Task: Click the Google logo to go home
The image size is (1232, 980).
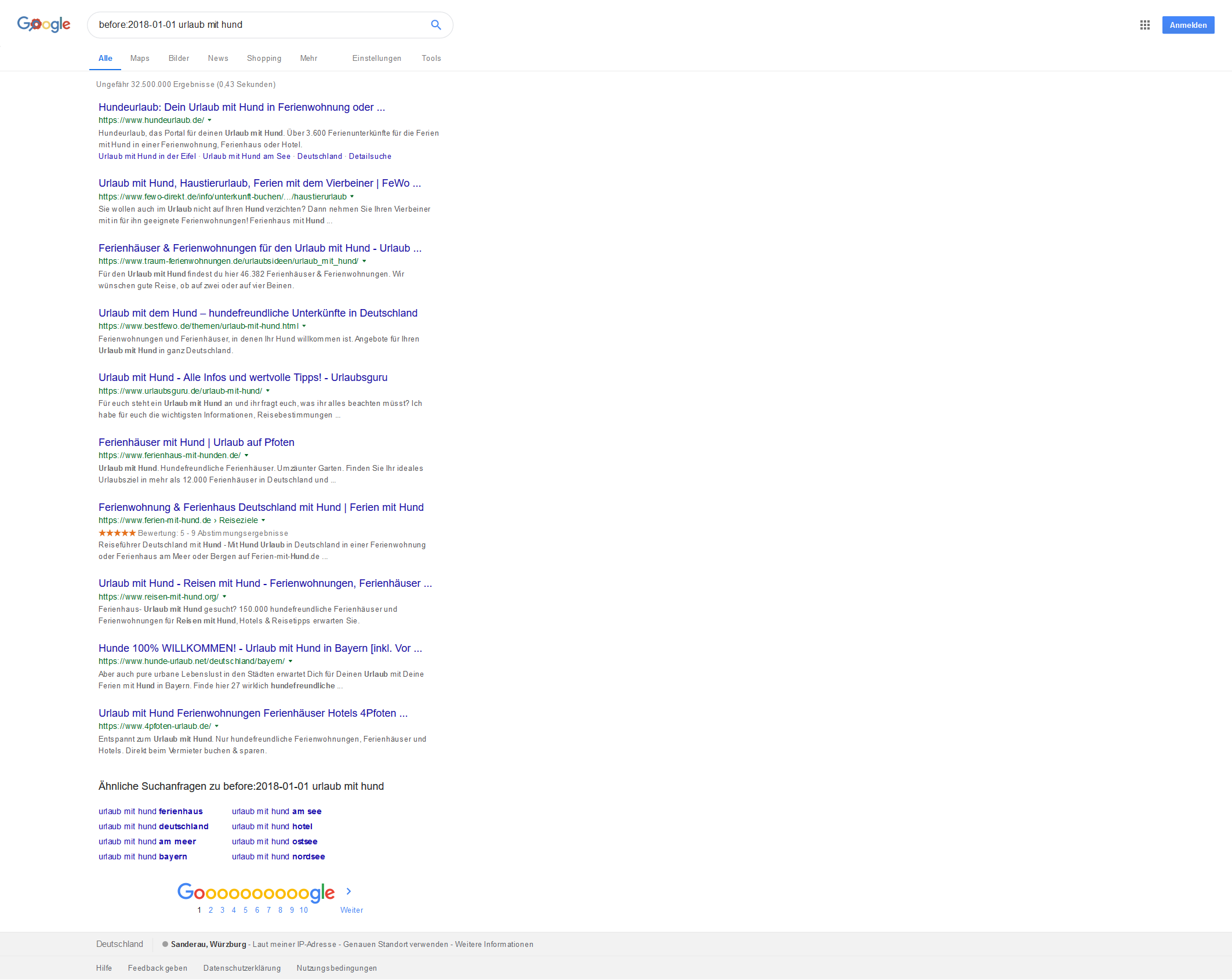Action: coord(43,24)
